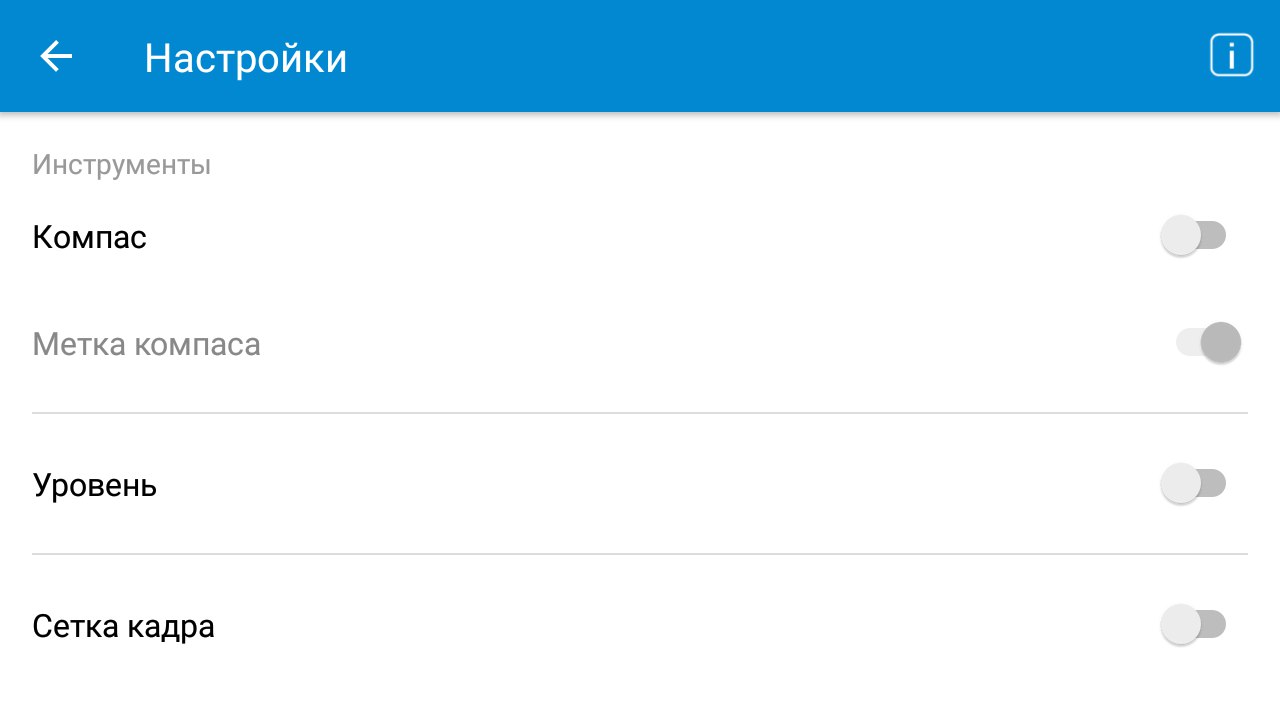This screenshot has width=1280, height=720.
Task: Click the knob of the Метка компаса switch
Action: pos(1221,343)
